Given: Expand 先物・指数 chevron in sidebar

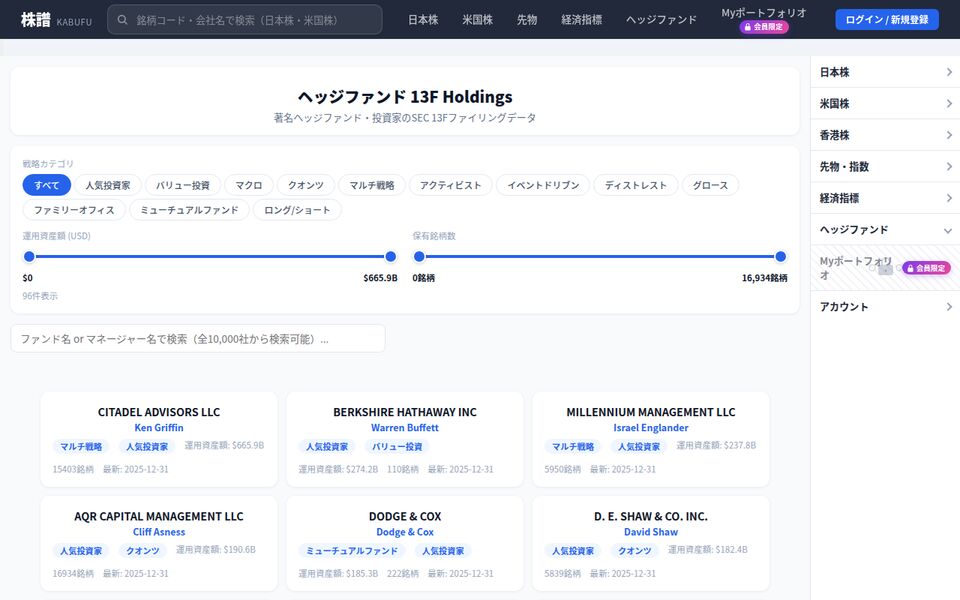Looking at the screenshot, I should [948, 167].
